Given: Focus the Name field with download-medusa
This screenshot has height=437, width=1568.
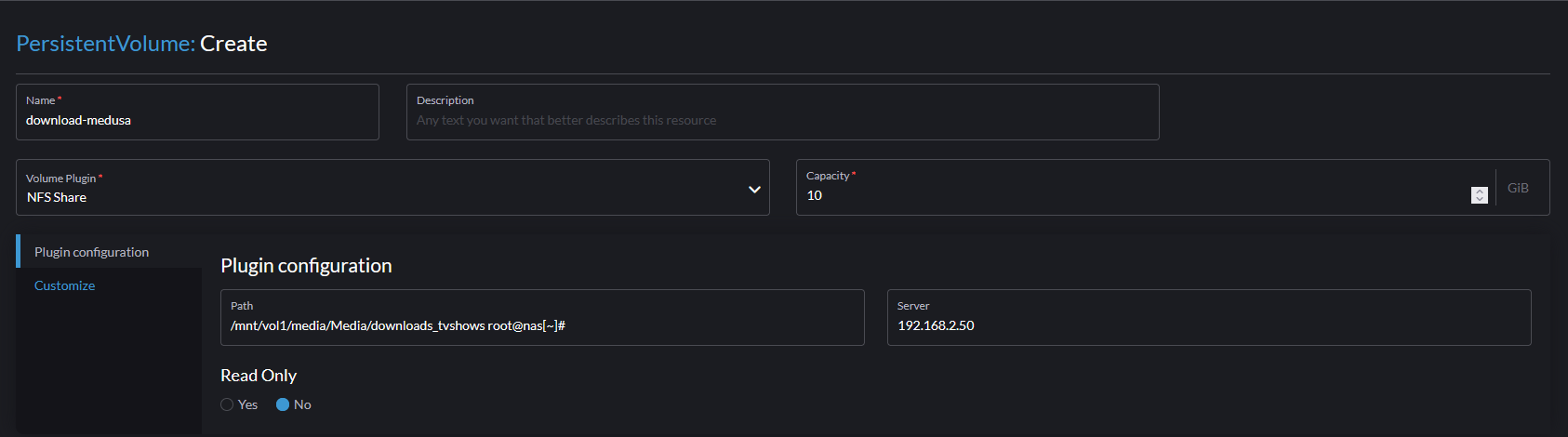Looking at the screenshot, I should click(x=195, y=120).
